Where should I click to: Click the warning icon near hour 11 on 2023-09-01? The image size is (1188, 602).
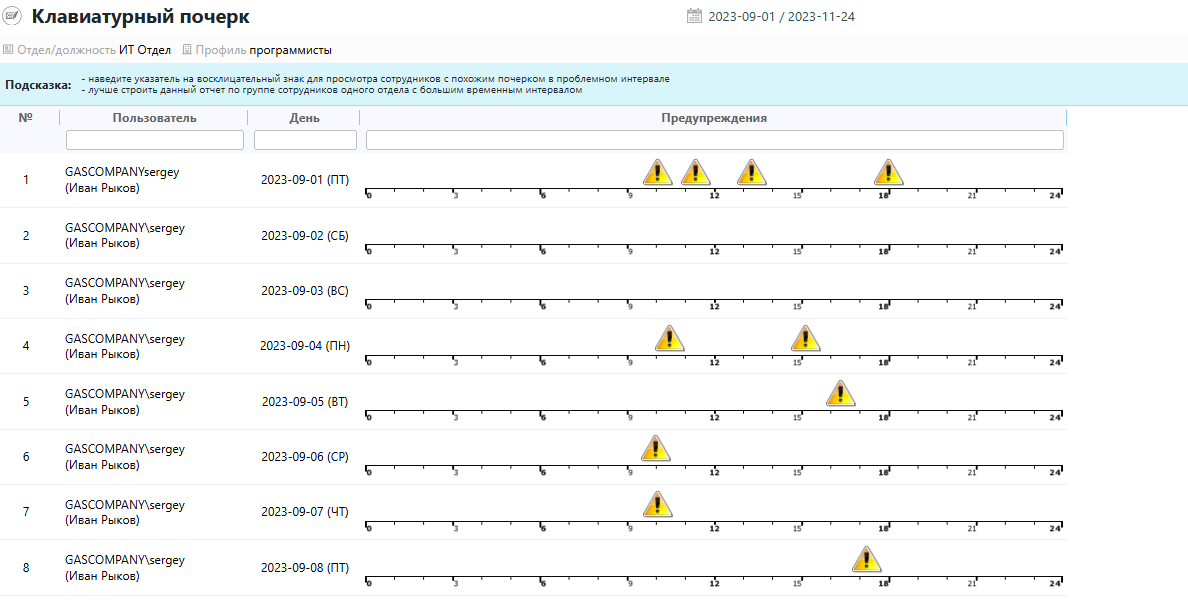click(x=695, y=172)
